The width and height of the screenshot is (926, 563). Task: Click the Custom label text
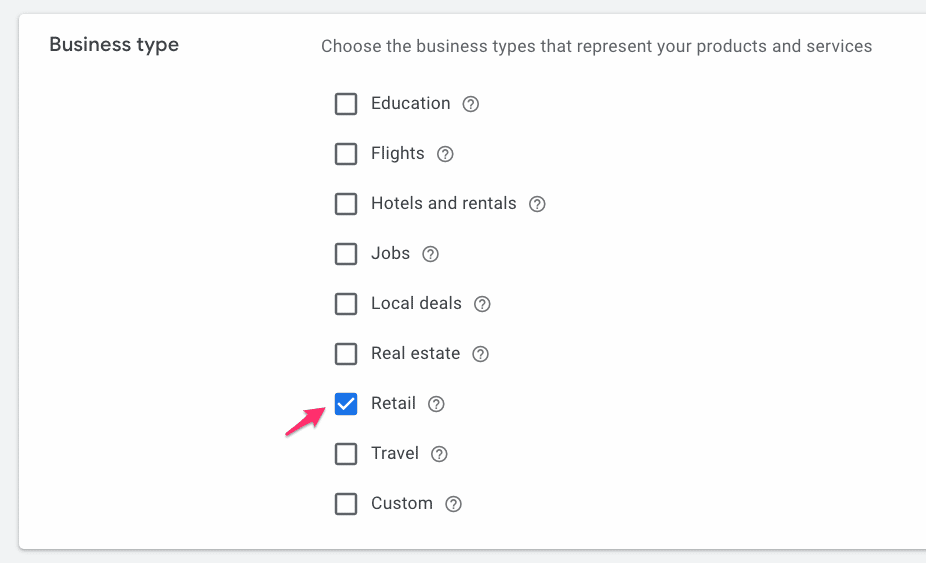tap(402, 503)
